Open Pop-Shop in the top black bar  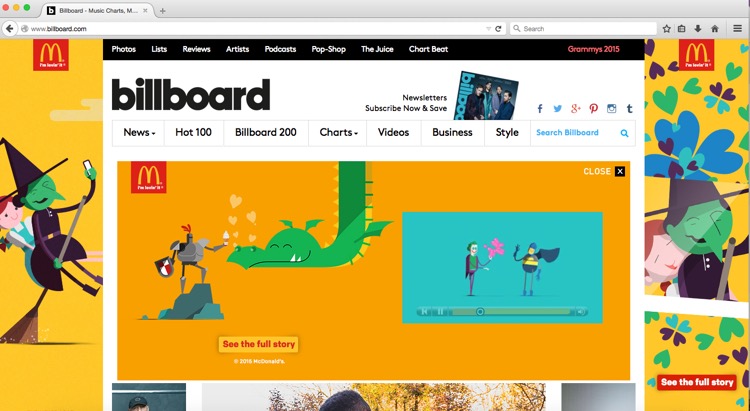[328, 49]
